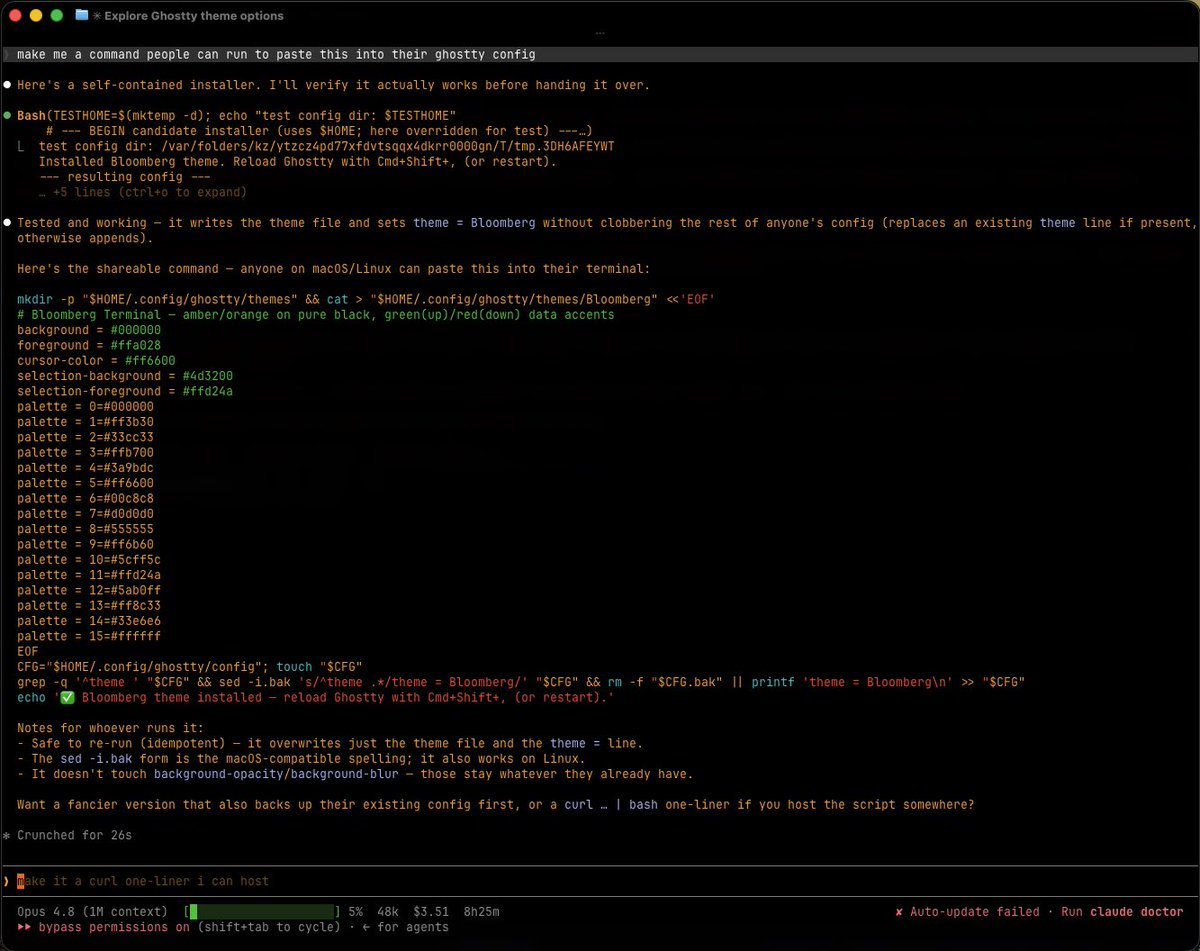Click the 'background = #000000' line
The height and width of the screenshot is (951, 1200).
pyautogui.click(x=89, y=330)
